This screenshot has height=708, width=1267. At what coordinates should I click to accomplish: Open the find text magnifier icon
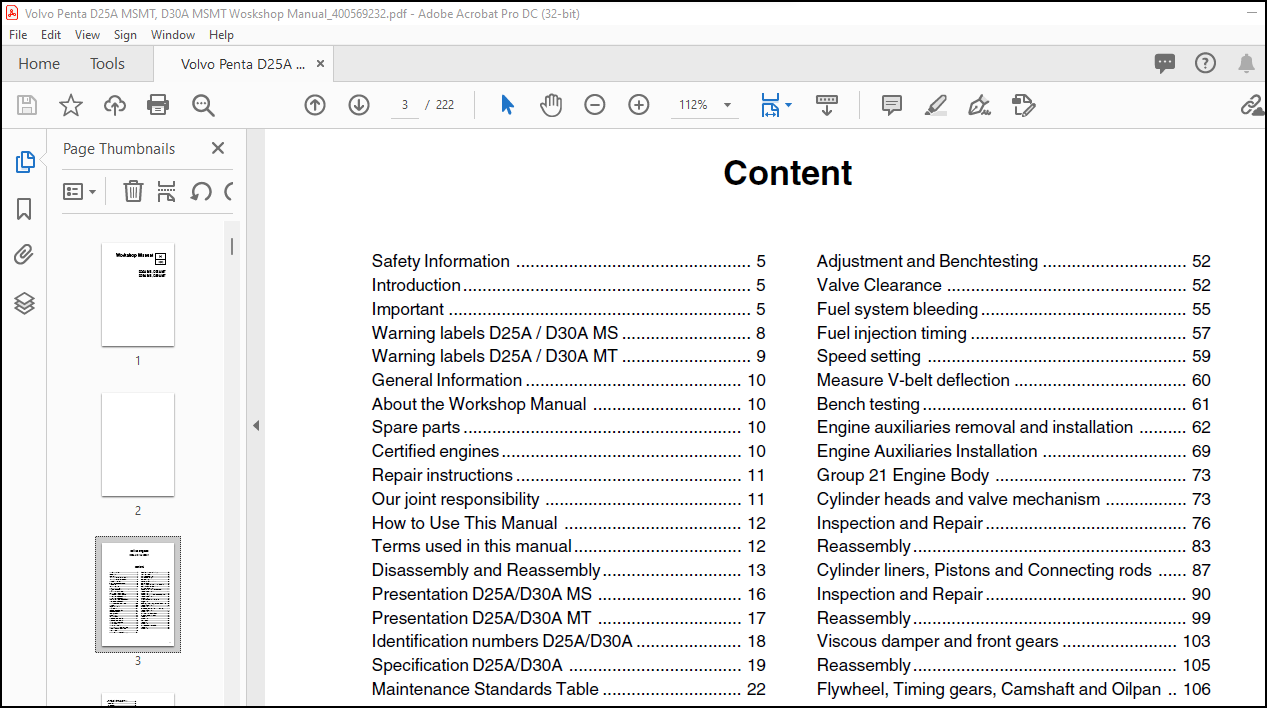[203, 105]
